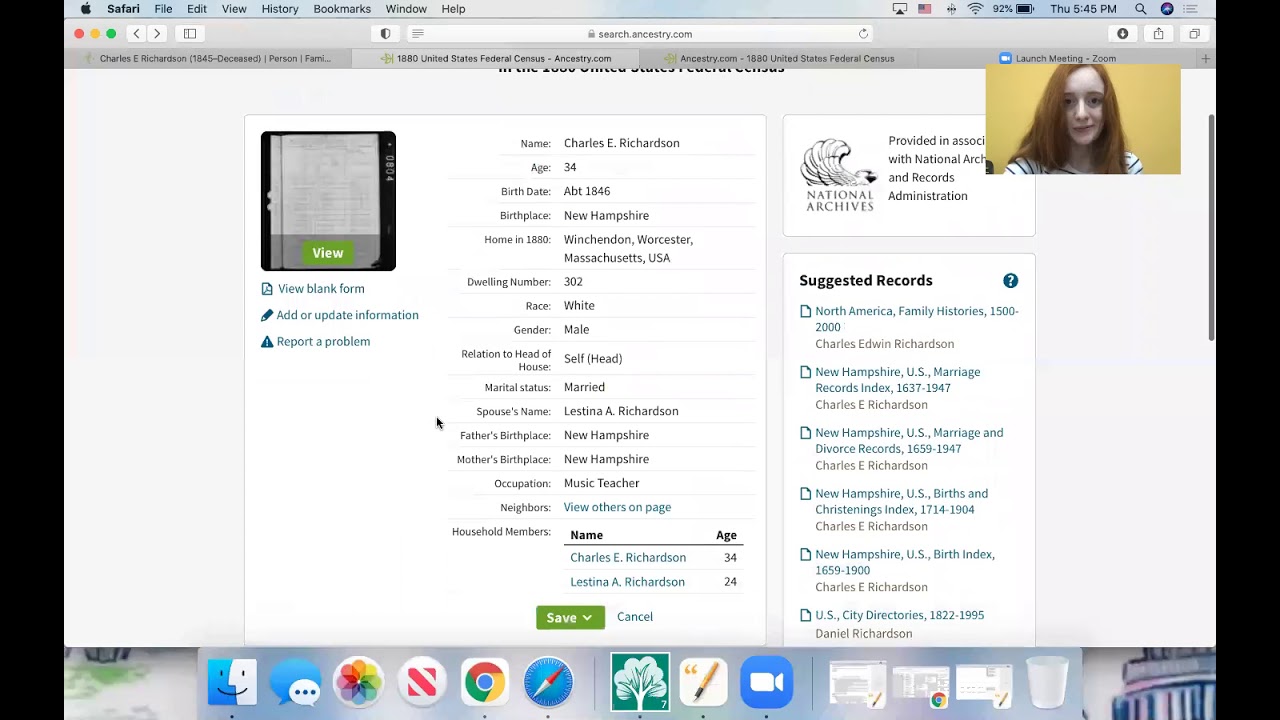Open Zoom from the Dock
The image size is (1280, 720).
click(x=766, y=682)
